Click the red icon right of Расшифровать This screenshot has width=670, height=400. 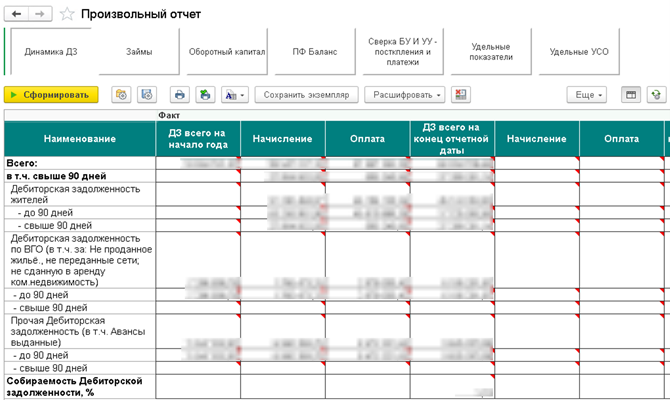coord(461,95)
